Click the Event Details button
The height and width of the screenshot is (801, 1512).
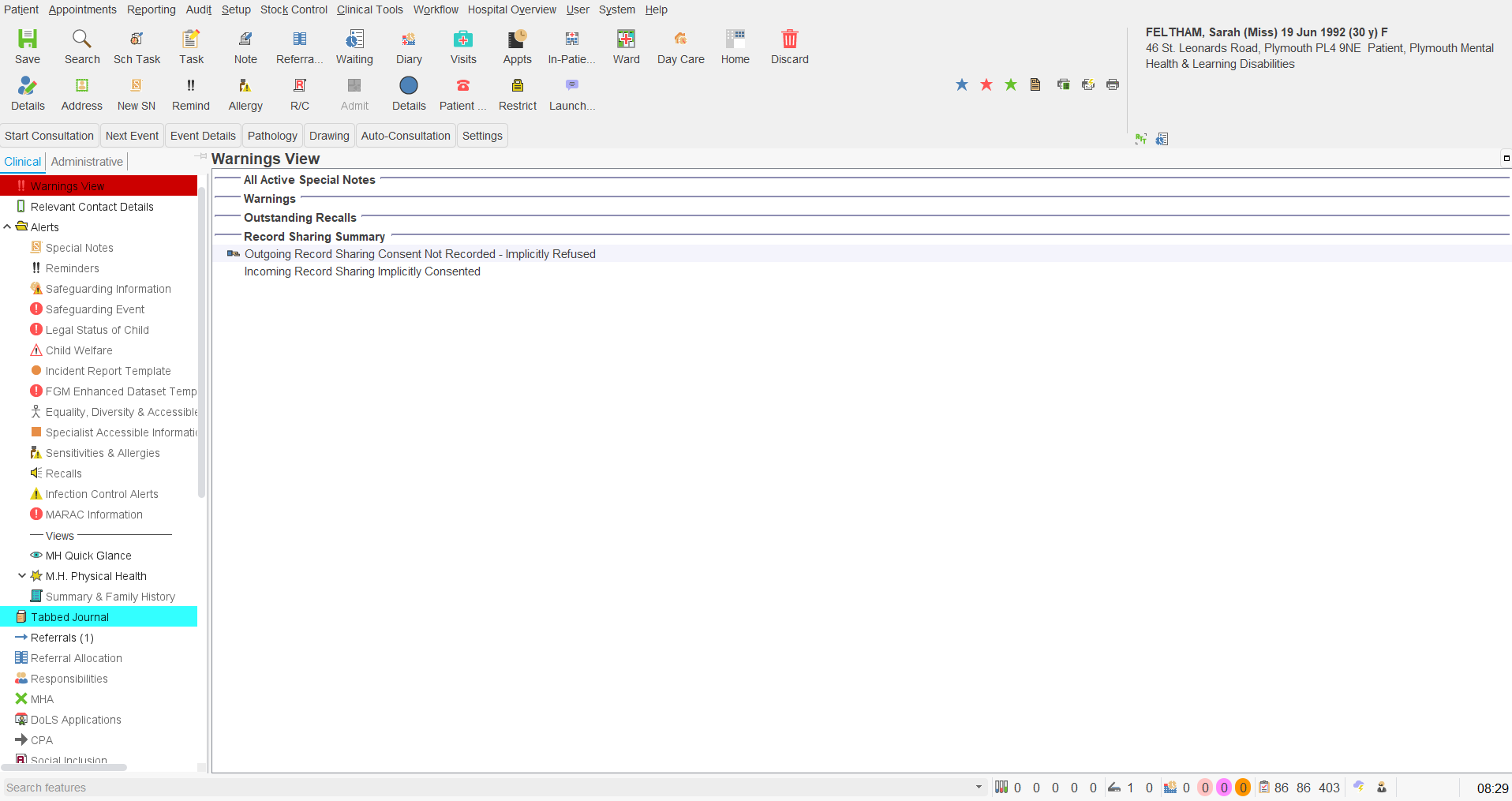[203, 136]
